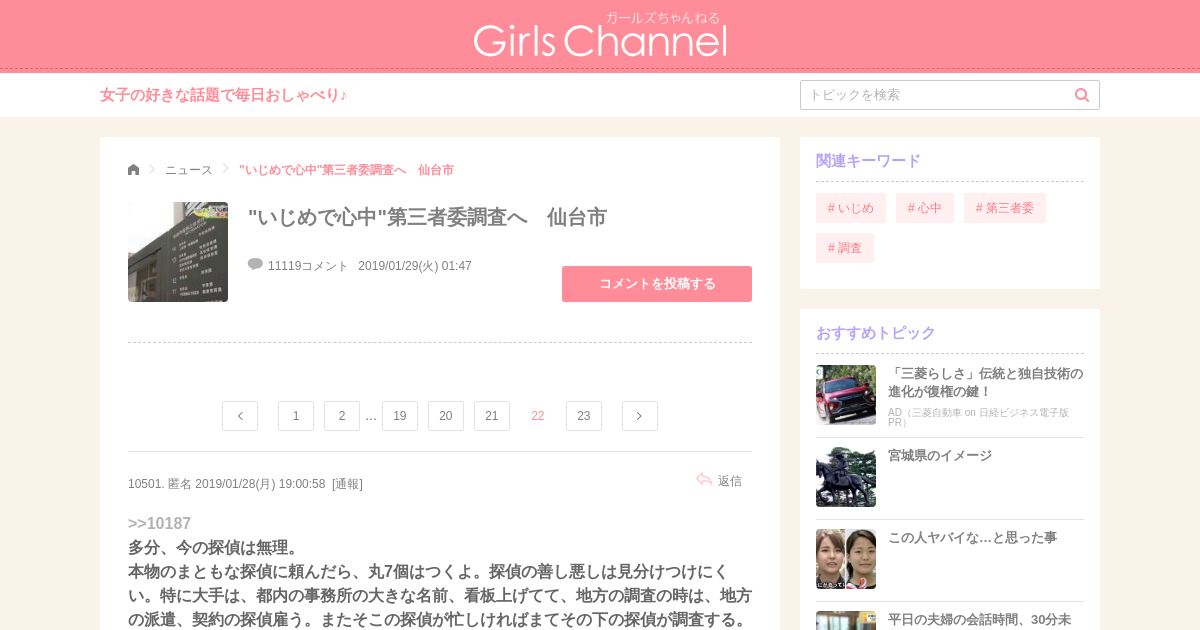Click the 11119コメント count text

308,266
